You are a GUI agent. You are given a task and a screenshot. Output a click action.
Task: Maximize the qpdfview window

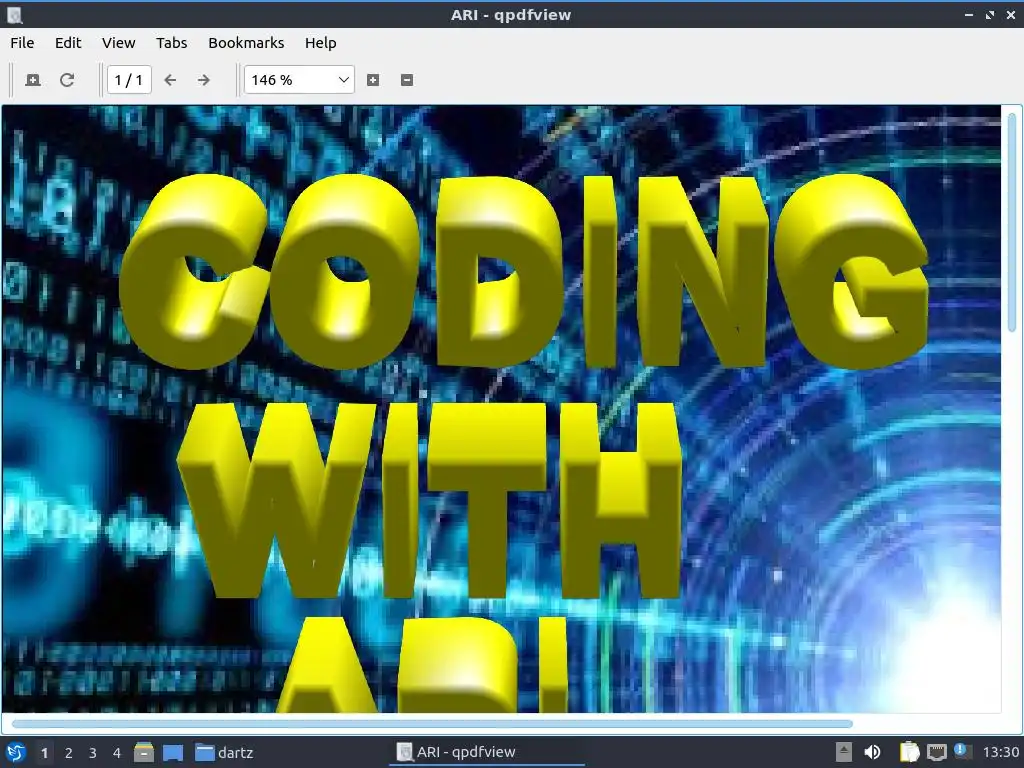(990, 14)
